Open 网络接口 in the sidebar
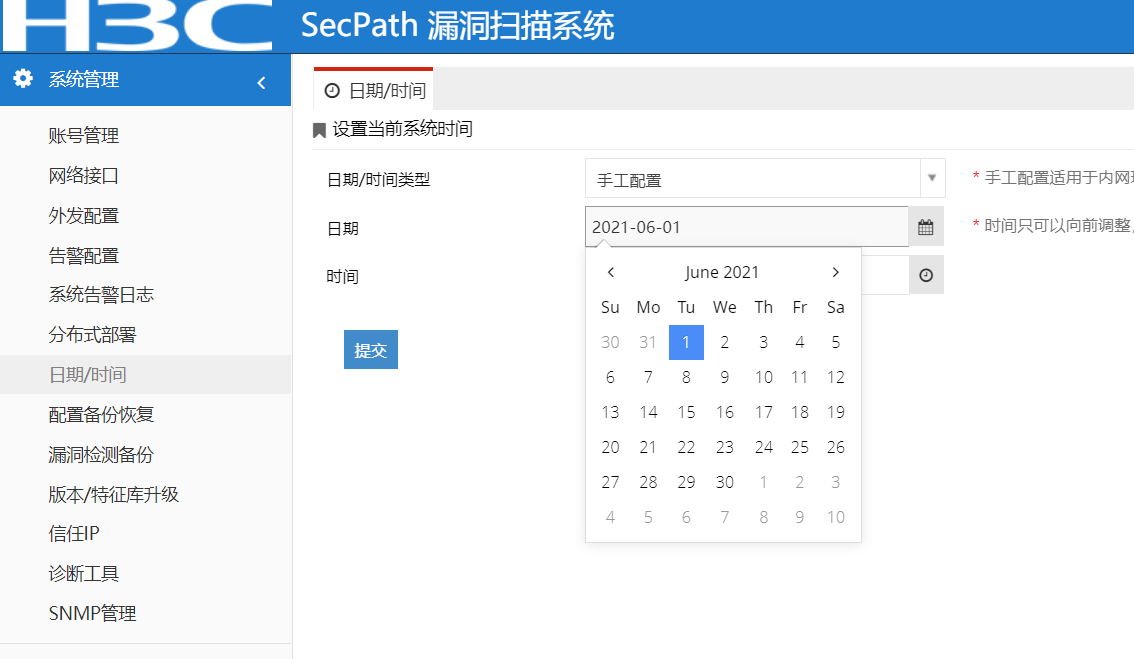This screenshot has width=1134, height=659. point(84,176)
